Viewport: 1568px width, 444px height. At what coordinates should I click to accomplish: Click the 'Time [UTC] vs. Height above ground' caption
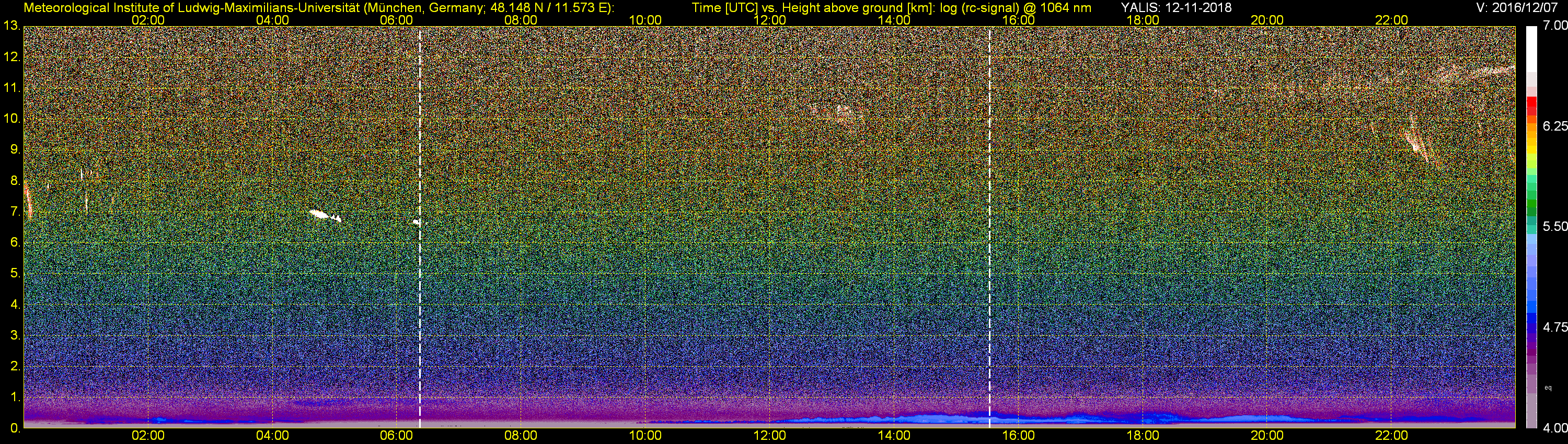click(891, 7)
